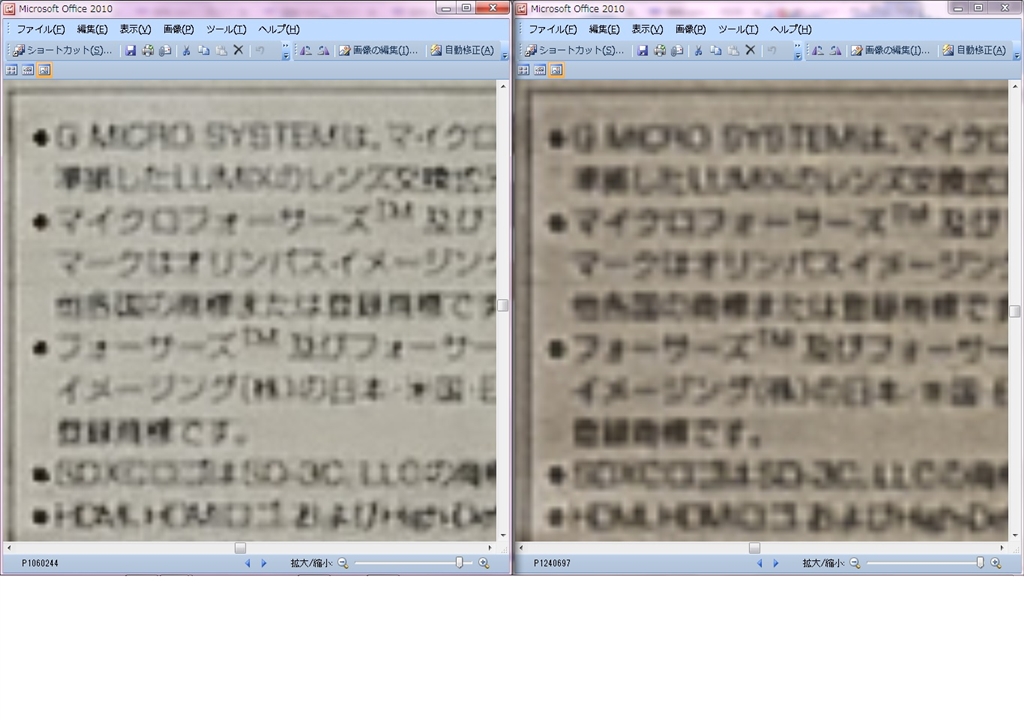Click scroll up arrow in right P1240697 window
Screen dimensions: 1024x720
pos(1015,86)
